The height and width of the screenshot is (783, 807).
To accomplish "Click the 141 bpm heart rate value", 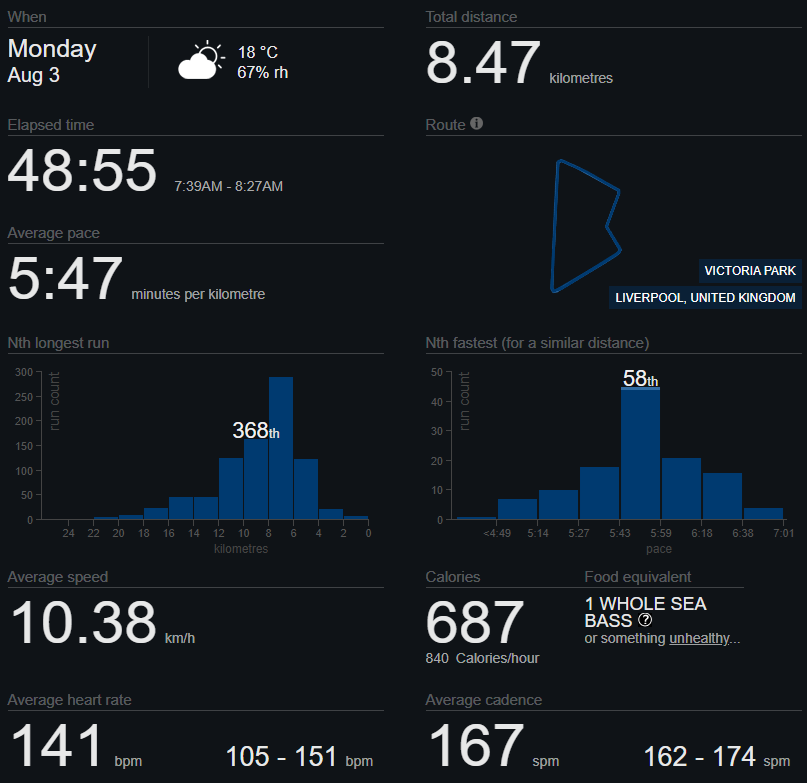I will [x=57, y=745].
